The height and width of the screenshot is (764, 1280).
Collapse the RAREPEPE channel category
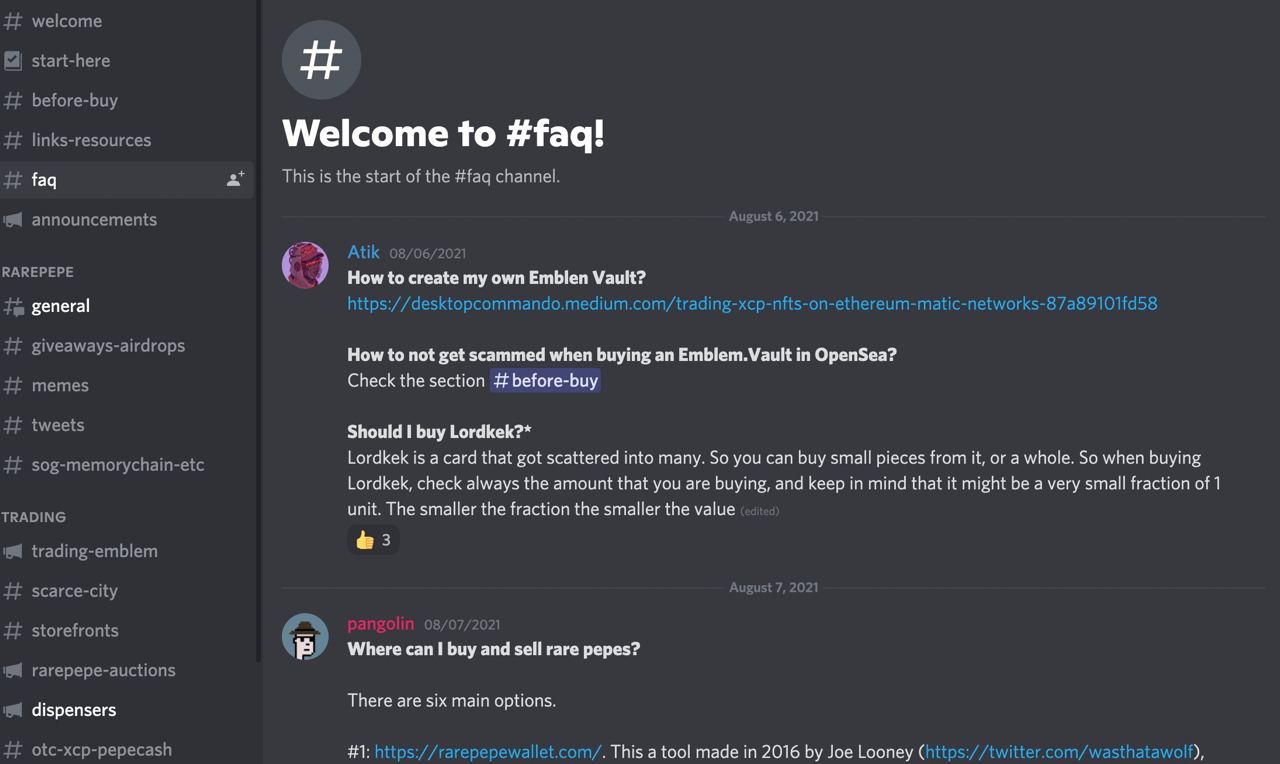pos(38,272)
